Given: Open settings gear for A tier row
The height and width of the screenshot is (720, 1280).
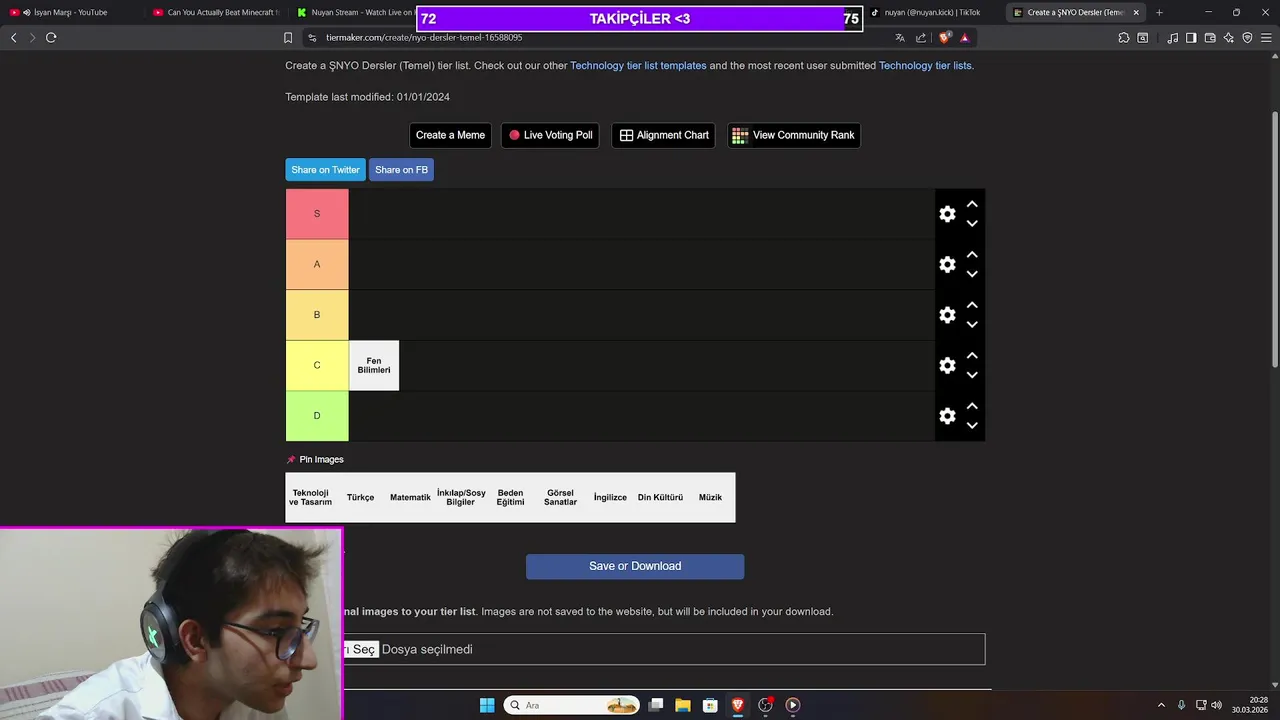Looking at the screenshot, I should point(947,264).
